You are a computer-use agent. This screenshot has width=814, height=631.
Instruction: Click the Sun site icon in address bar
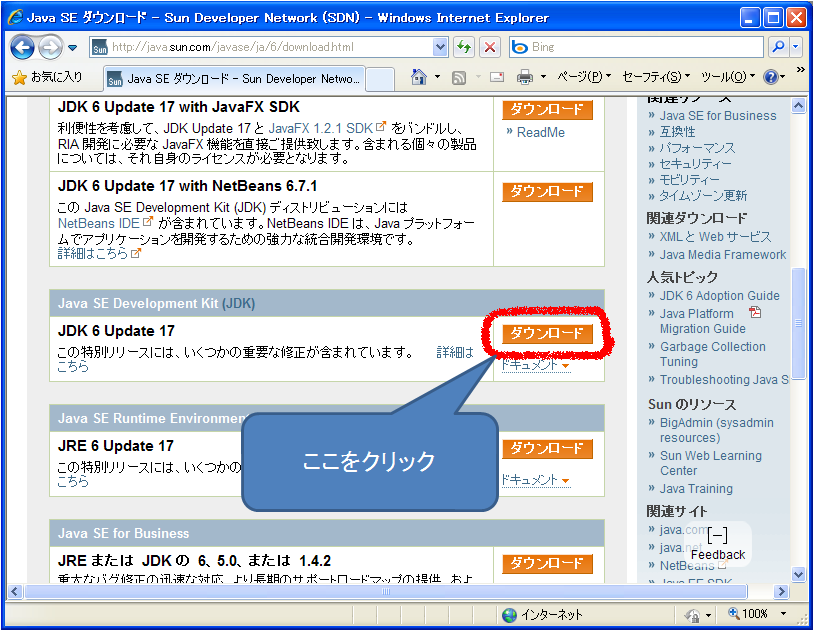coord(99,48)
